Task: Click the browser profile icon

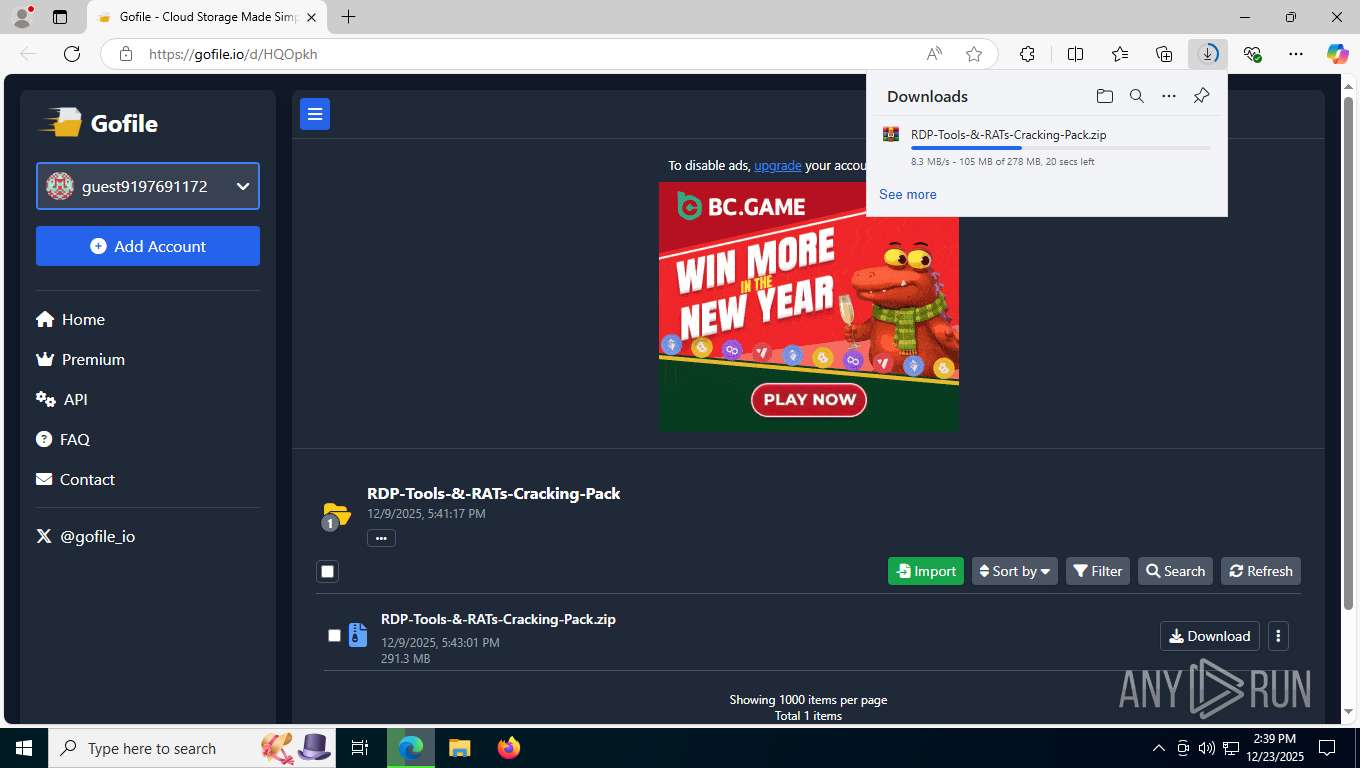Action: coord(21,17)
